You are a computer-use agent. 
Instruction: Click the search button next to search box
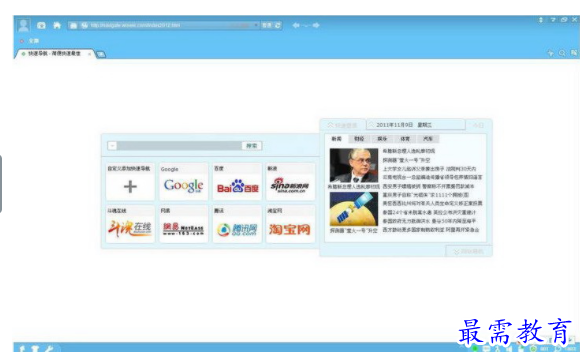(x=252, y=146)
